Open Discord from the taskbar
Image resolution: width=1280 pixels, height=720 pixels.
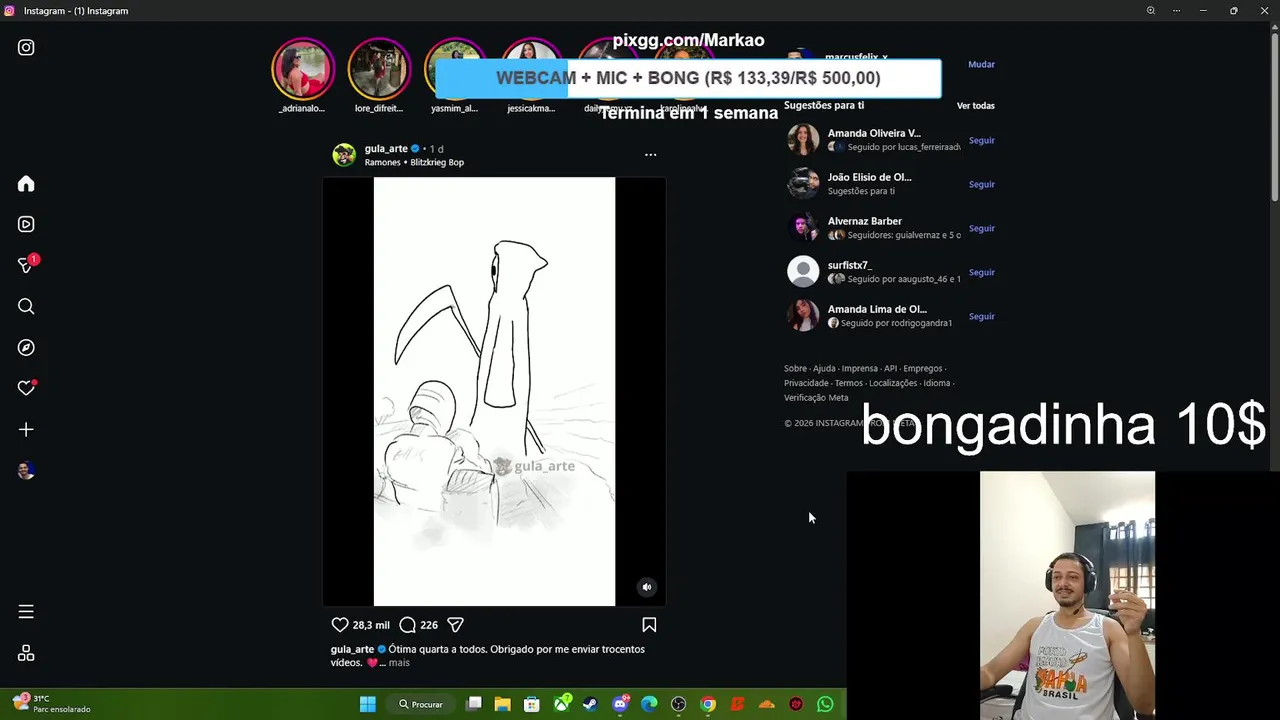(620, 704)
